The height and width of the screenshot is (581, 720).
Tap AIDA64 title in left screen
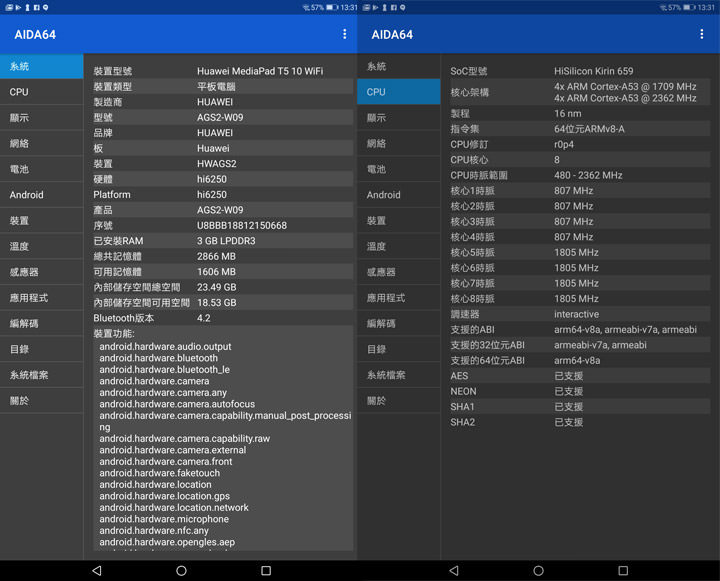(35, 34)
